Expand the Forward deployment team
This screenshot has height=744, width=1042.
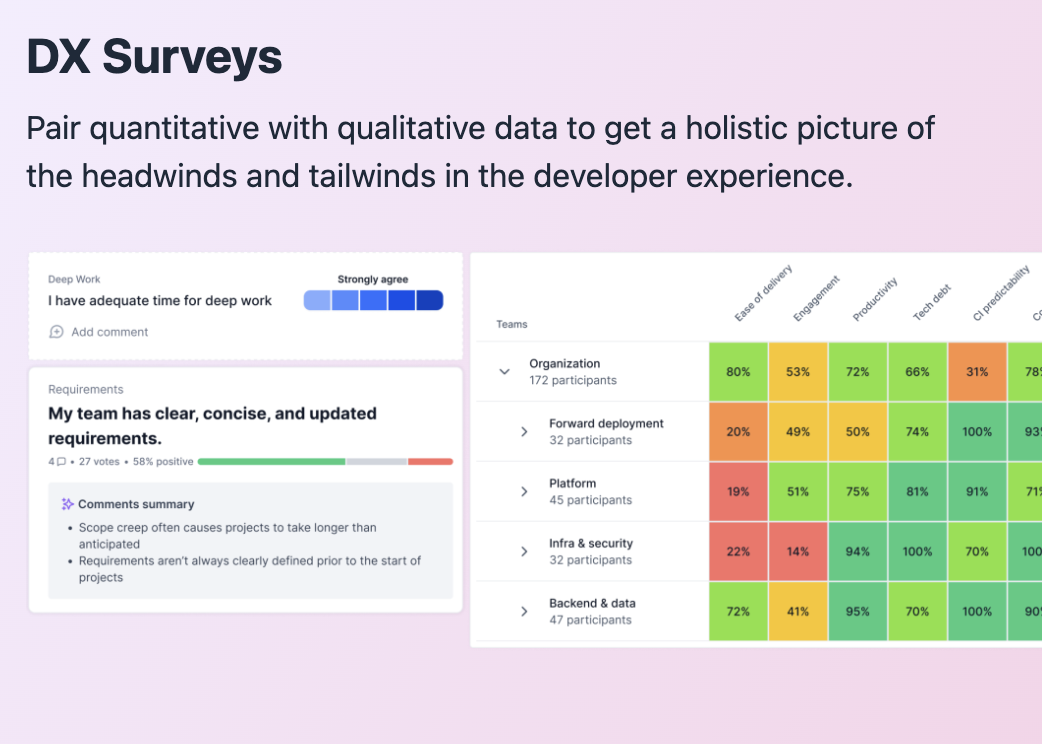click(524, 432)
